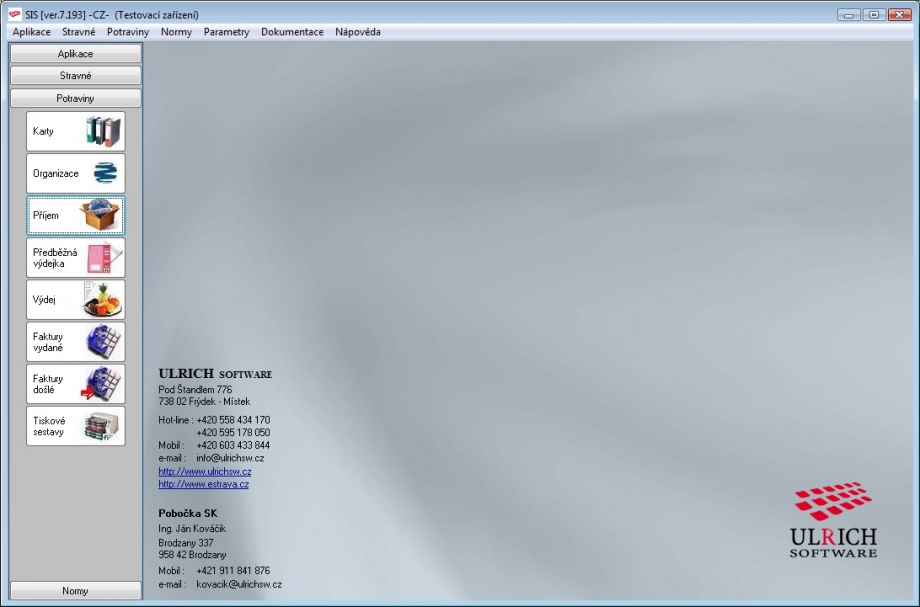Click the name Ing. Ján Kováčik
The height and width of the screenshot is (607, 920).
192,529
